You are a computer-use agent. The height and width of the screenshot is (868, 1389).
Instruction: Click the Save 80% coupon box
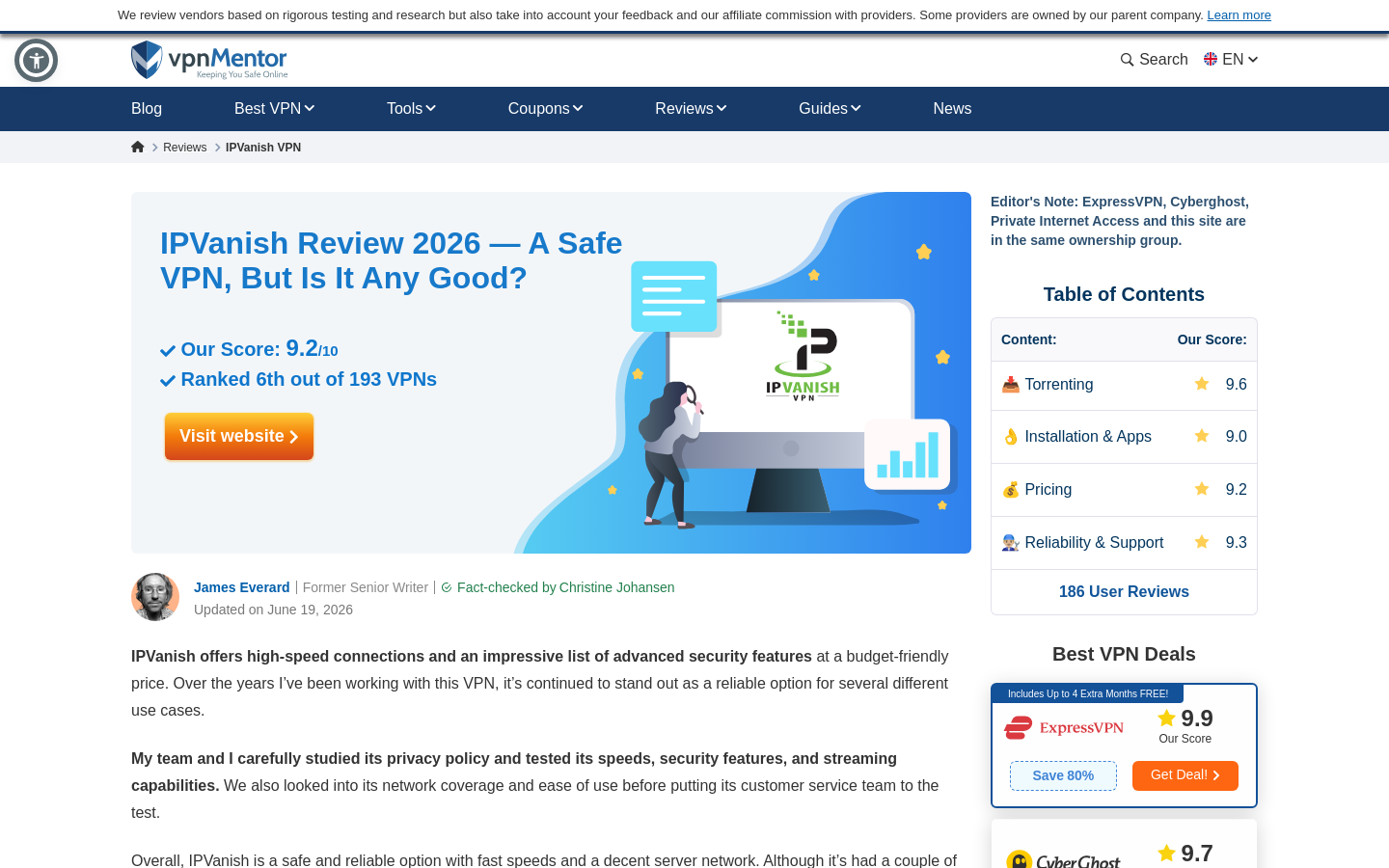[1063, 776]
